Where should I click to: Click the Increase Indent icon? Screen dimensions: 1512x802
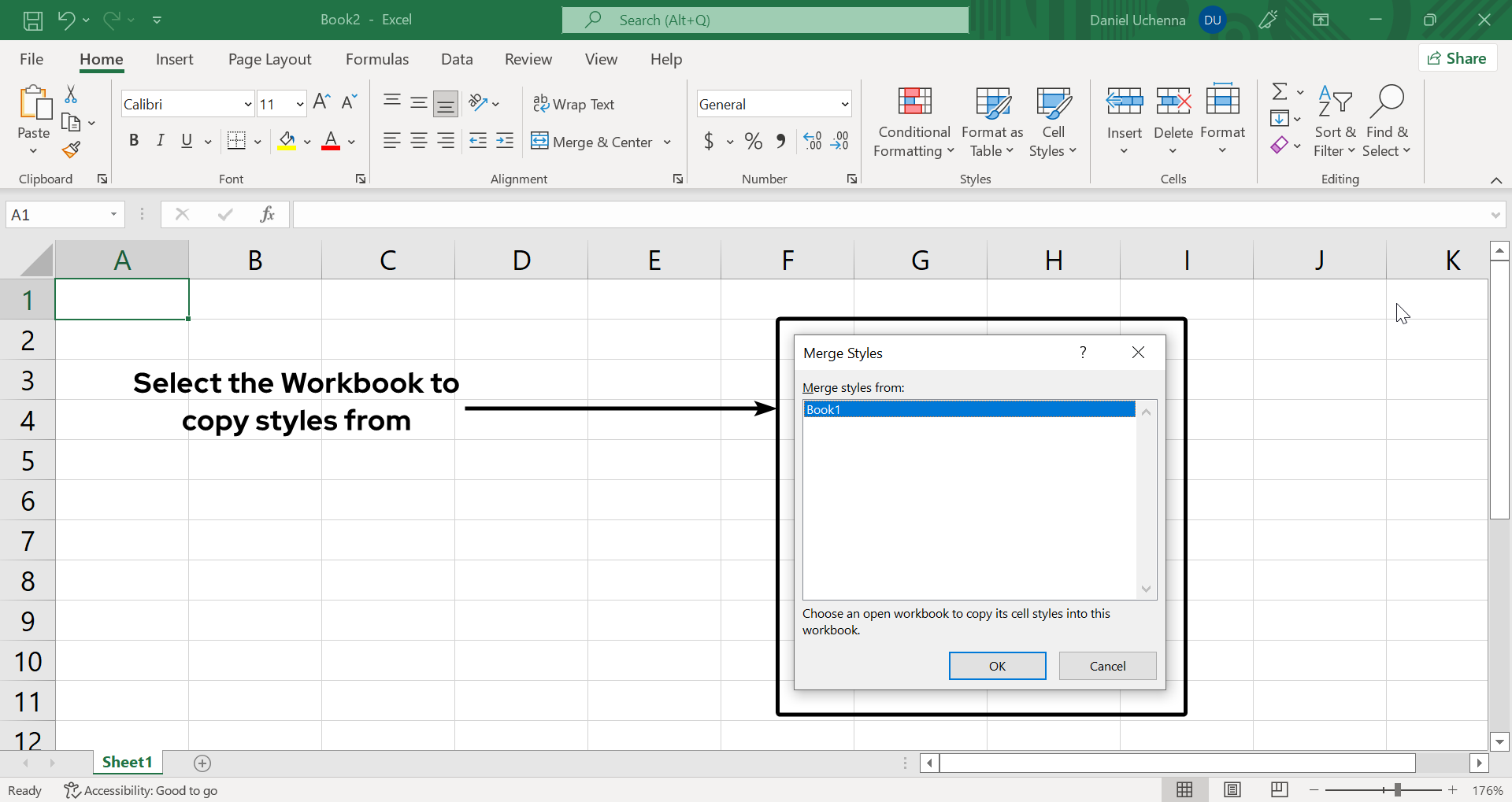point(505,142)
